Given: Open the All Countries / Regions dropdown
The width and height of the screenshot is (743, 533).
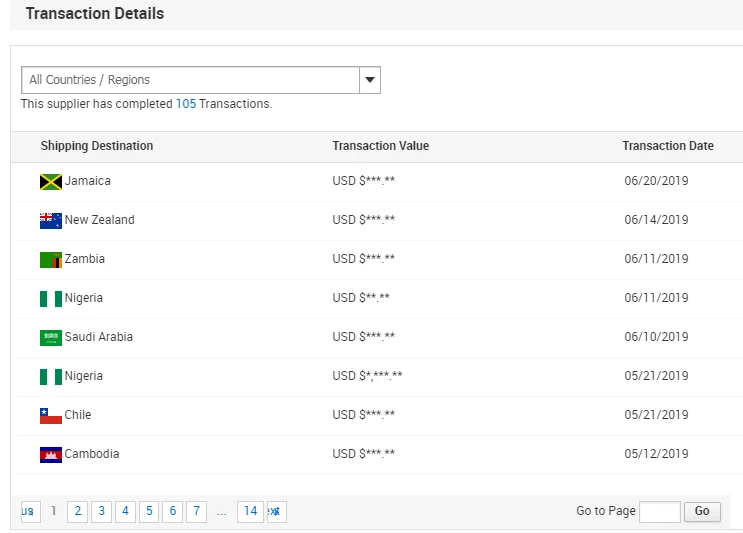Looking at the screenshot, I should (x=190, y=80).
